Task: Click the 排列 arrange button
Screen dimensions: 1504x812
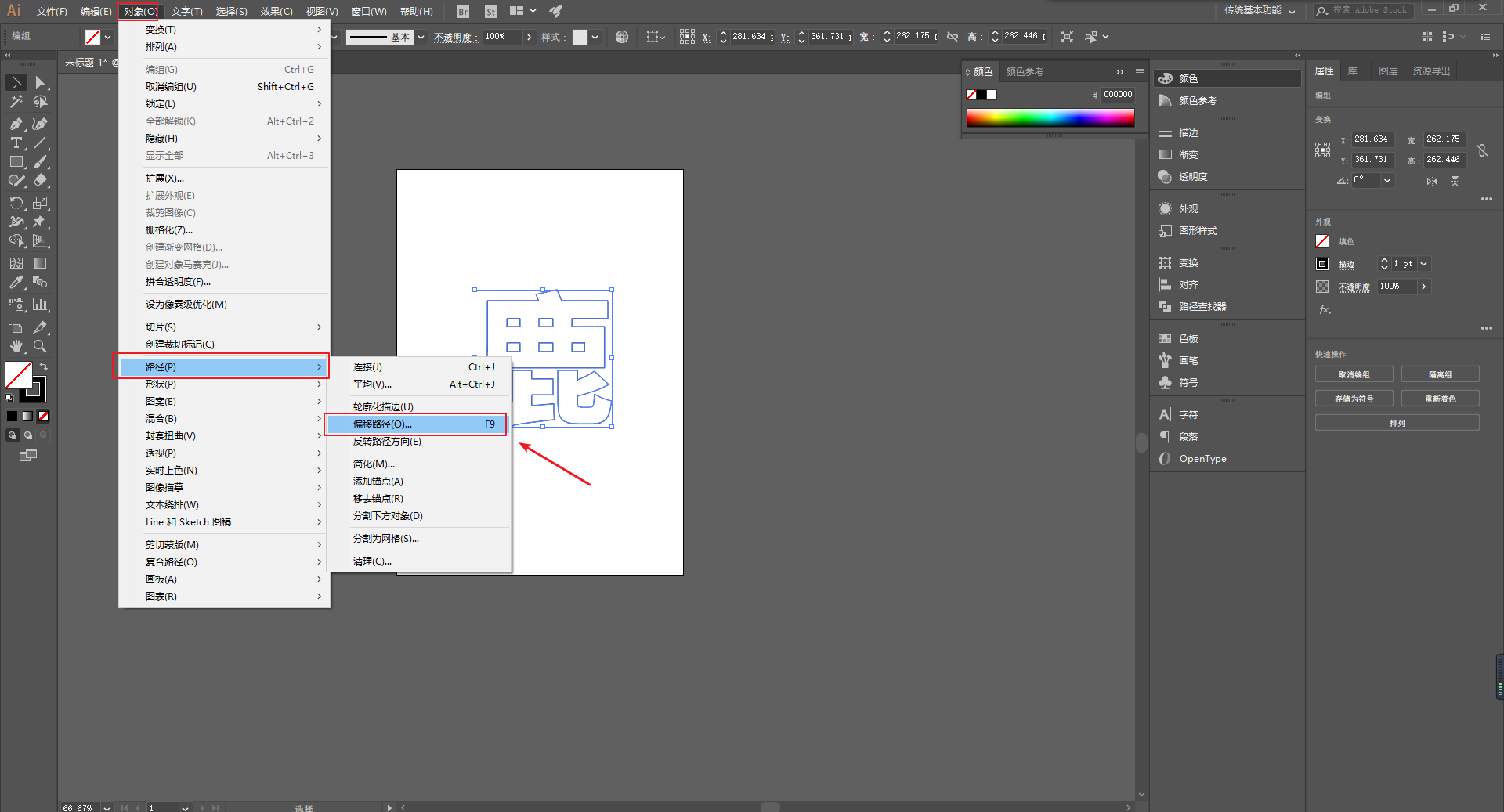Action: click(x=1397, y=423)
